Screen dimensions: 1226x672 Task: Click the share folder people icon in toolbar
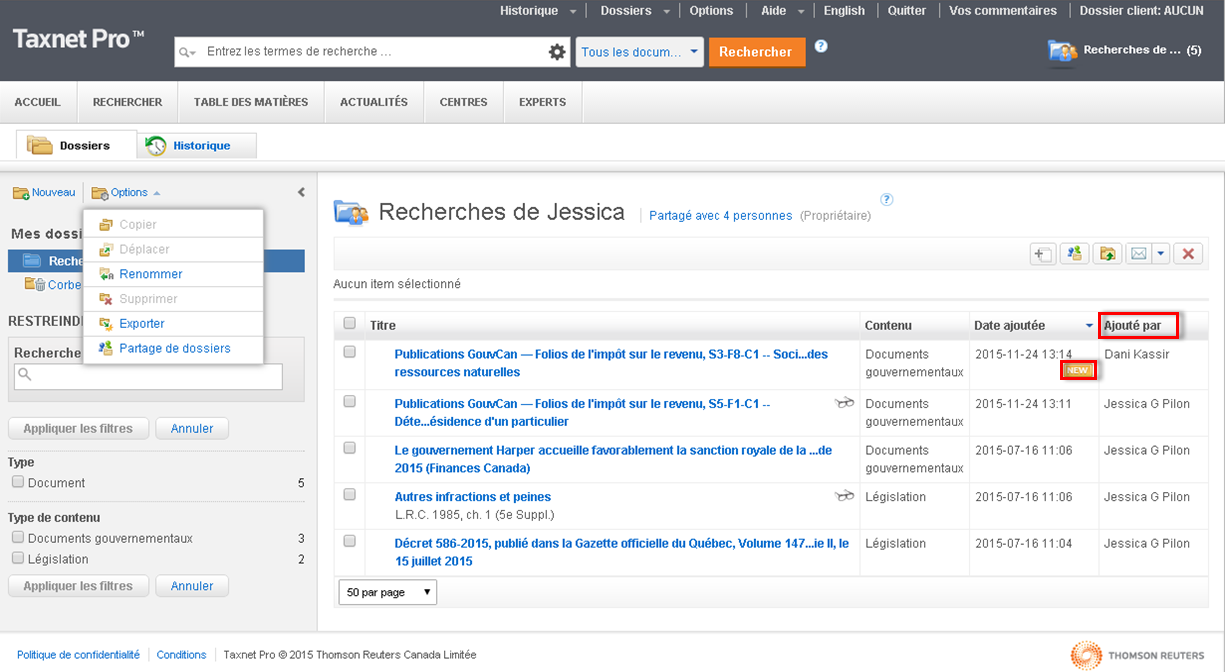(1075, 254)
